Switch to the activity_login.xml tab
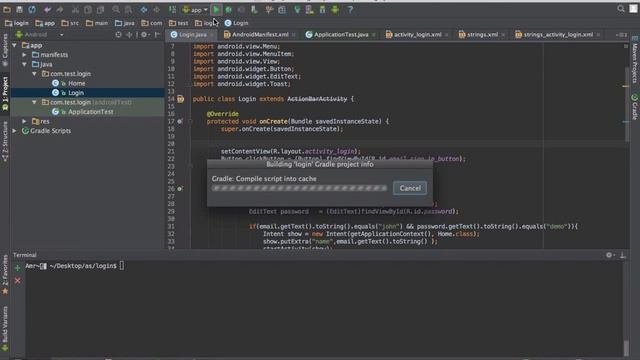 point(417,35)
